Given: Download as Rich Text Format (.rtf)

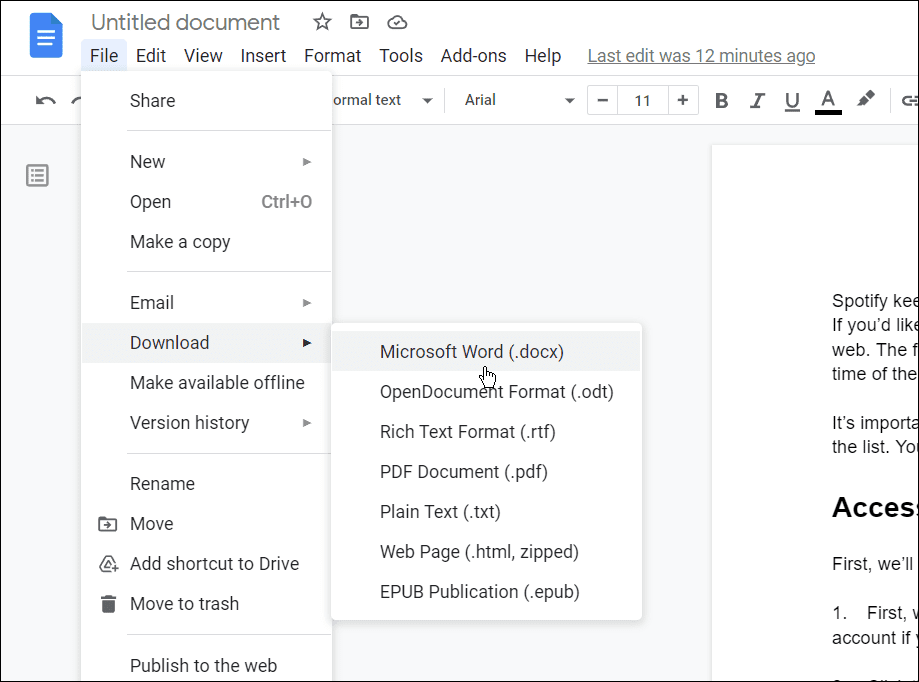Looking at the screenshot, I should (x=486, y=432).
